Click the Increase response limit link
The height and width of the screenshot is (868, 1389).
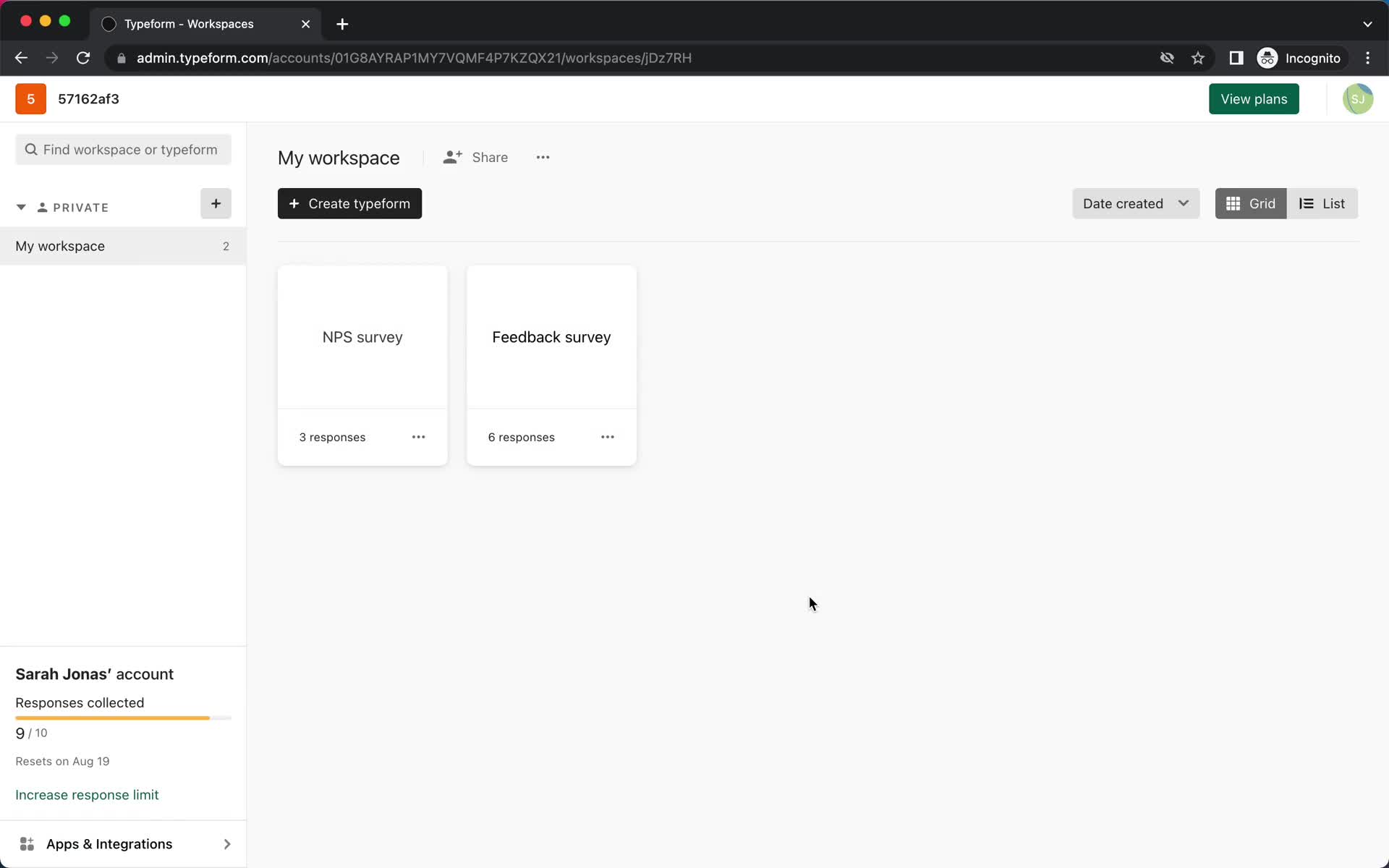click(x=87, y=795)
